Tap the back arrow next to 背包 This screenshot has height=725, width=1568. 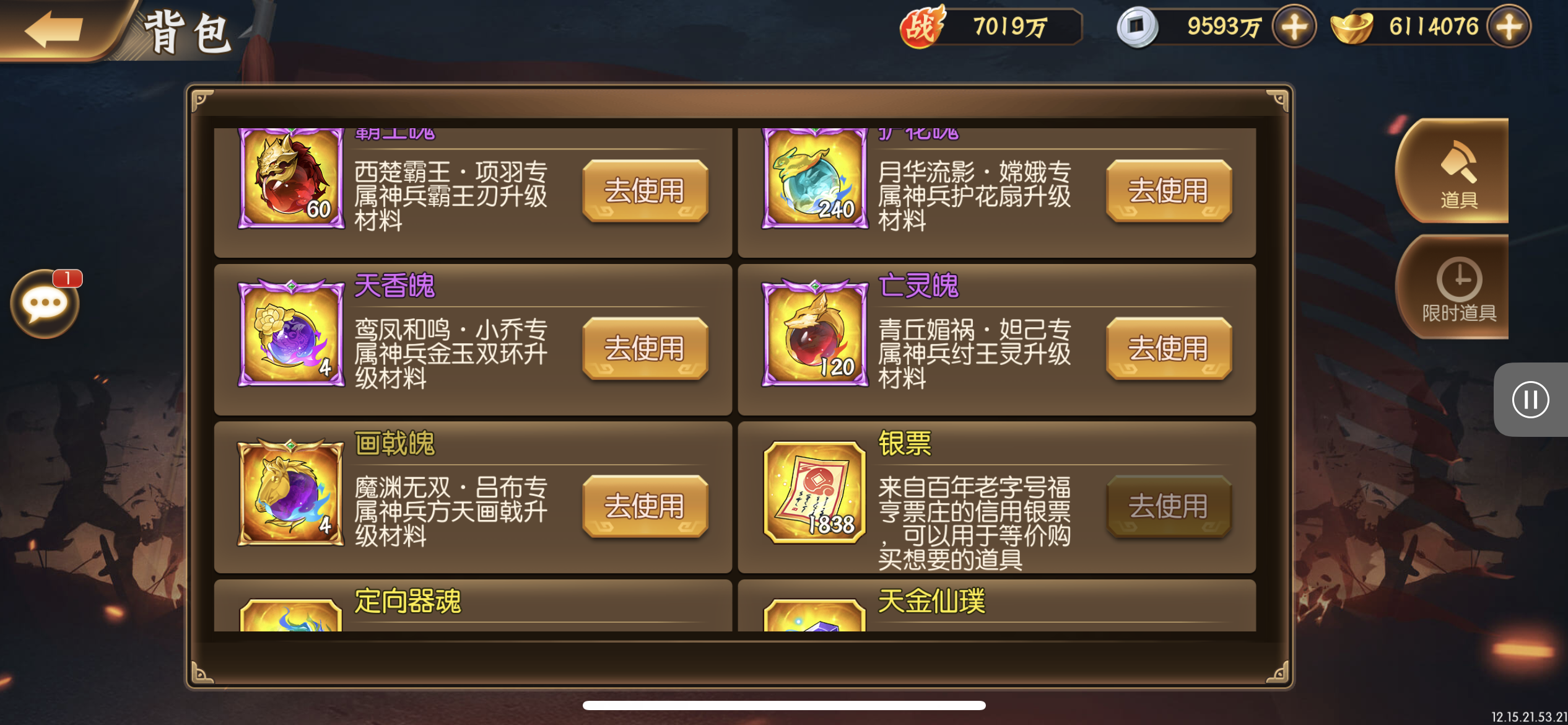(x=54, y=29)
